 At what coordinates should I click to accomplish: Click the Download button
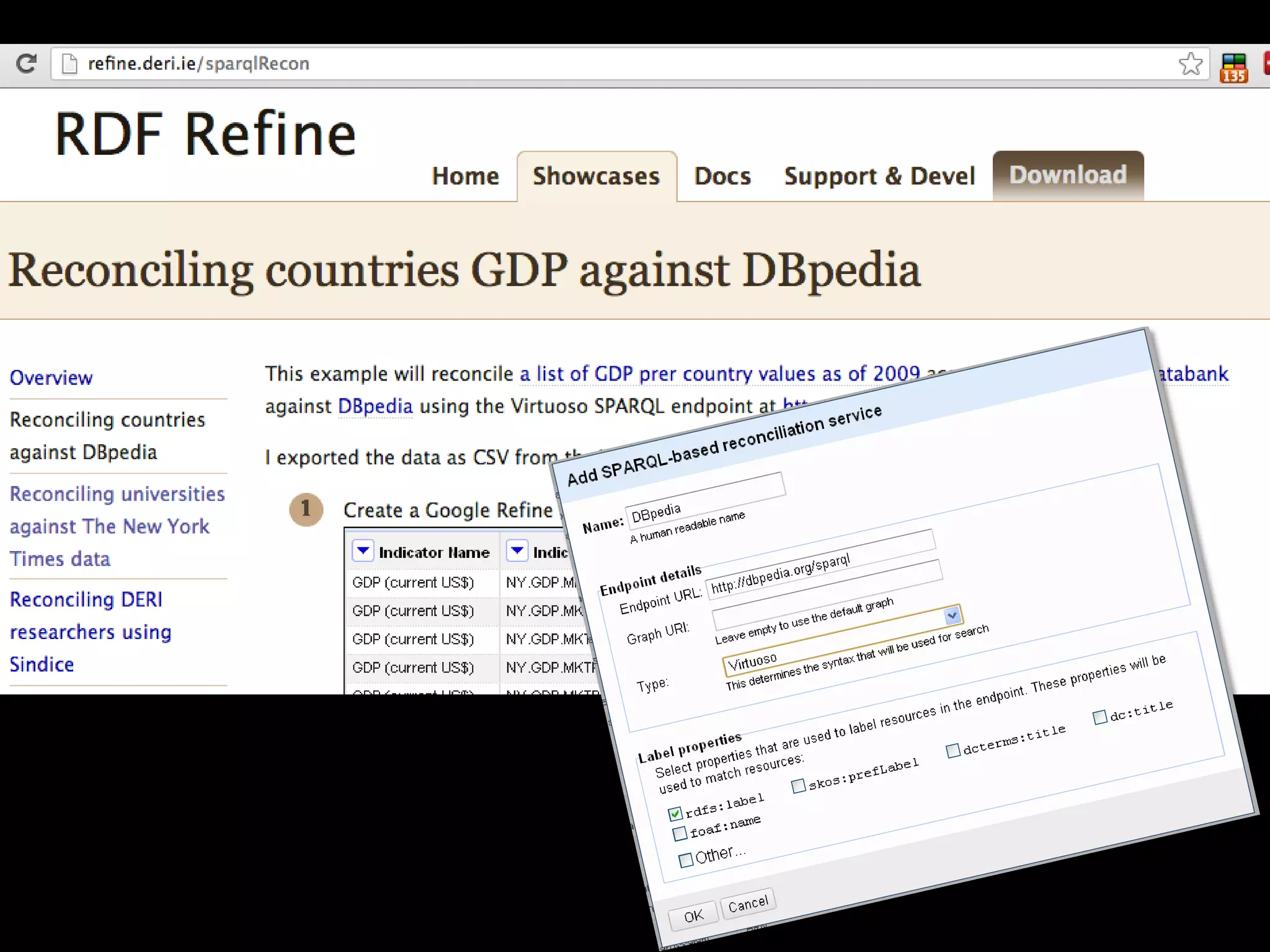(1067, 175)
